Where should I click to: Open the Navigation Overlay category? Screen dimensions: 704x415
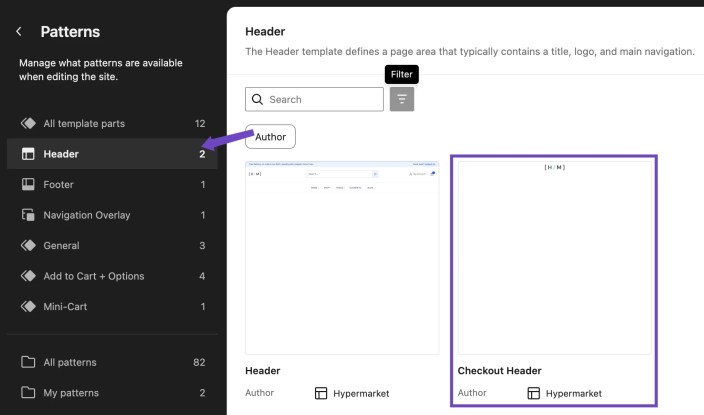click(x=112, y=215)
